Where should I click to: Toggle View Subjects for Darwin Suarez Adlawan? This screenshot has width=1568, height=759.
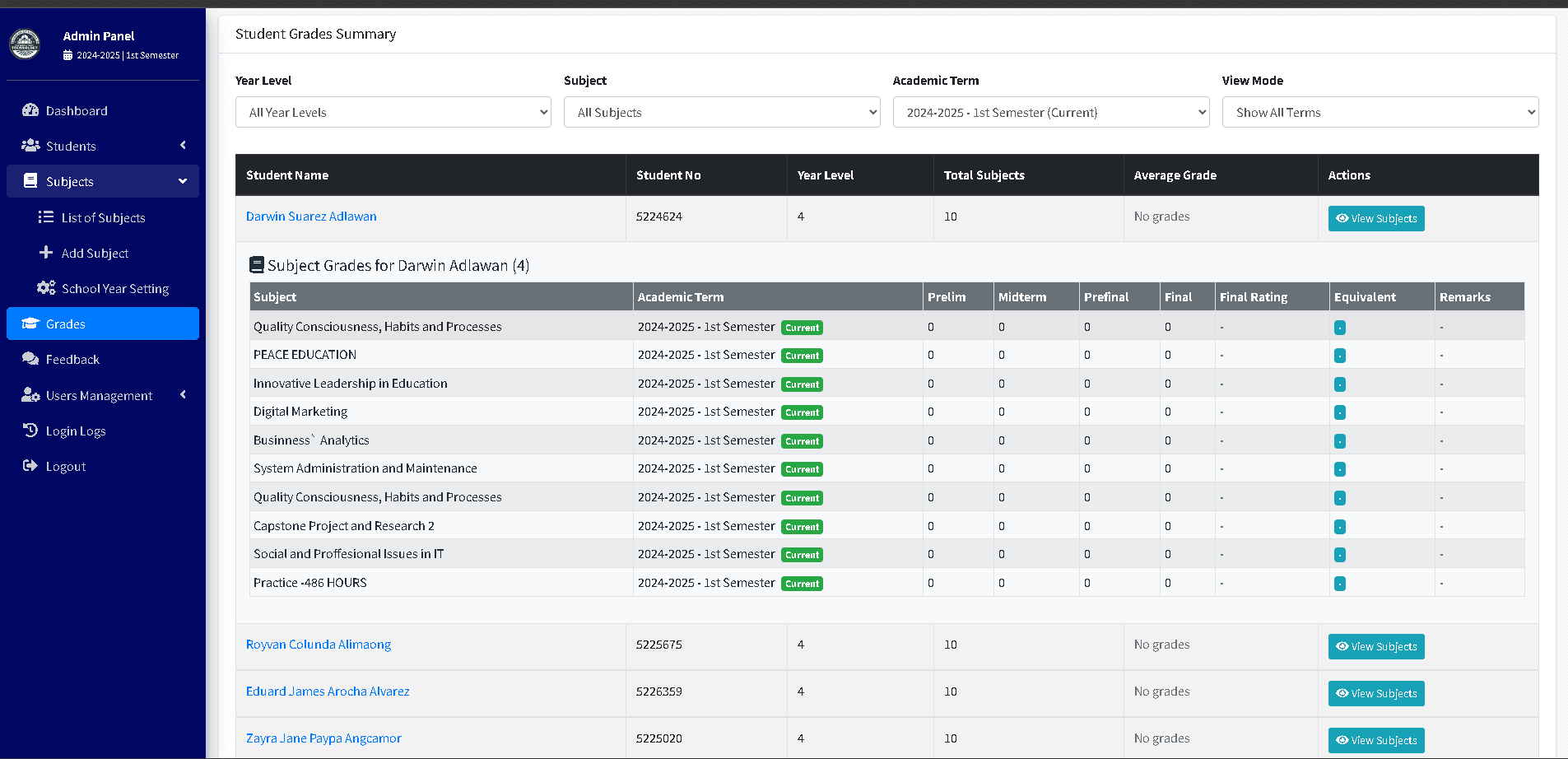(x=1376, y=218)
